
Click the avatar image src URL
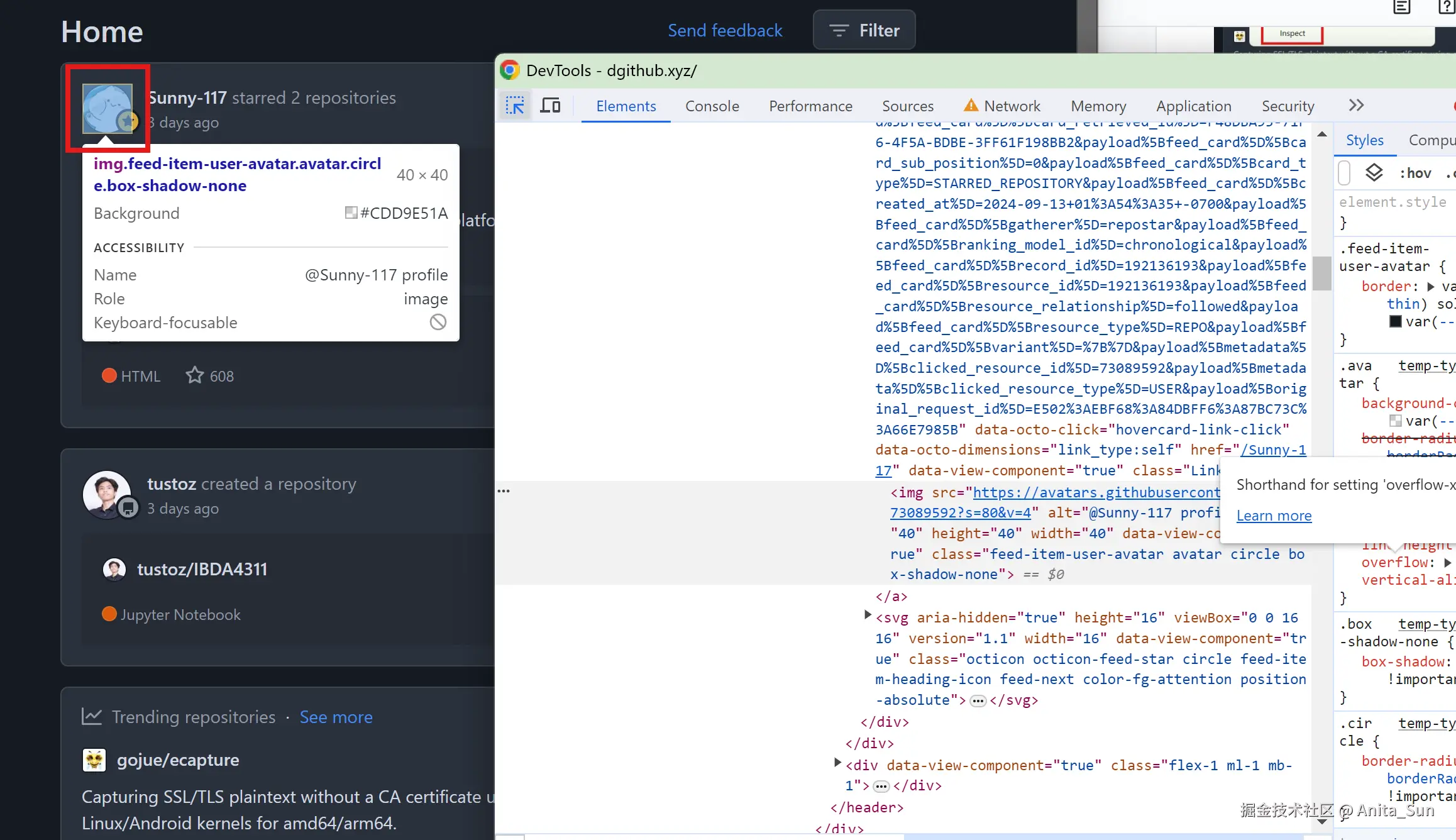tap(1095, 492)
